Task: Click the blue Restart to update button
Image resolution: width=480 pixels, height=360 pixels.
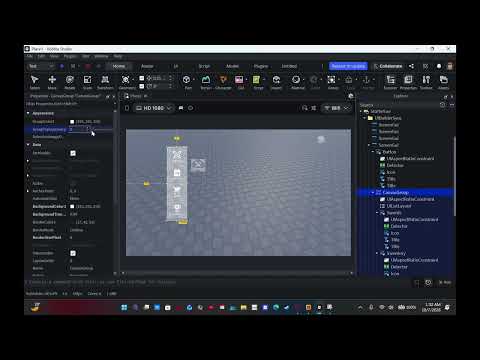Action: tap(348, 66)
